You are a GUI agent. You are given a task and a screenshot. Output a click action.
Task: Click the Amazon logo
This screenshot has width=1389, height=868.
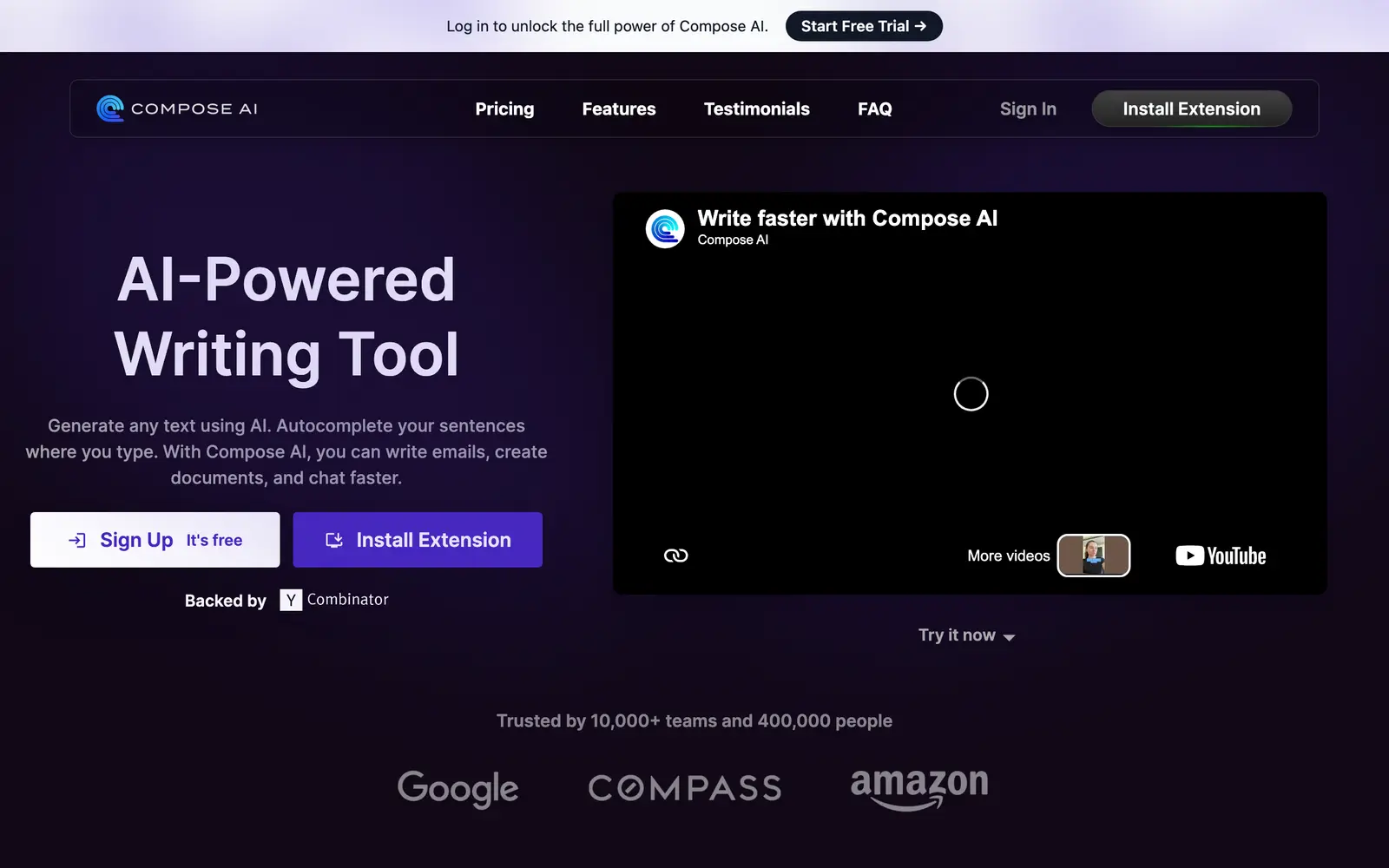(x=919, y=788)
